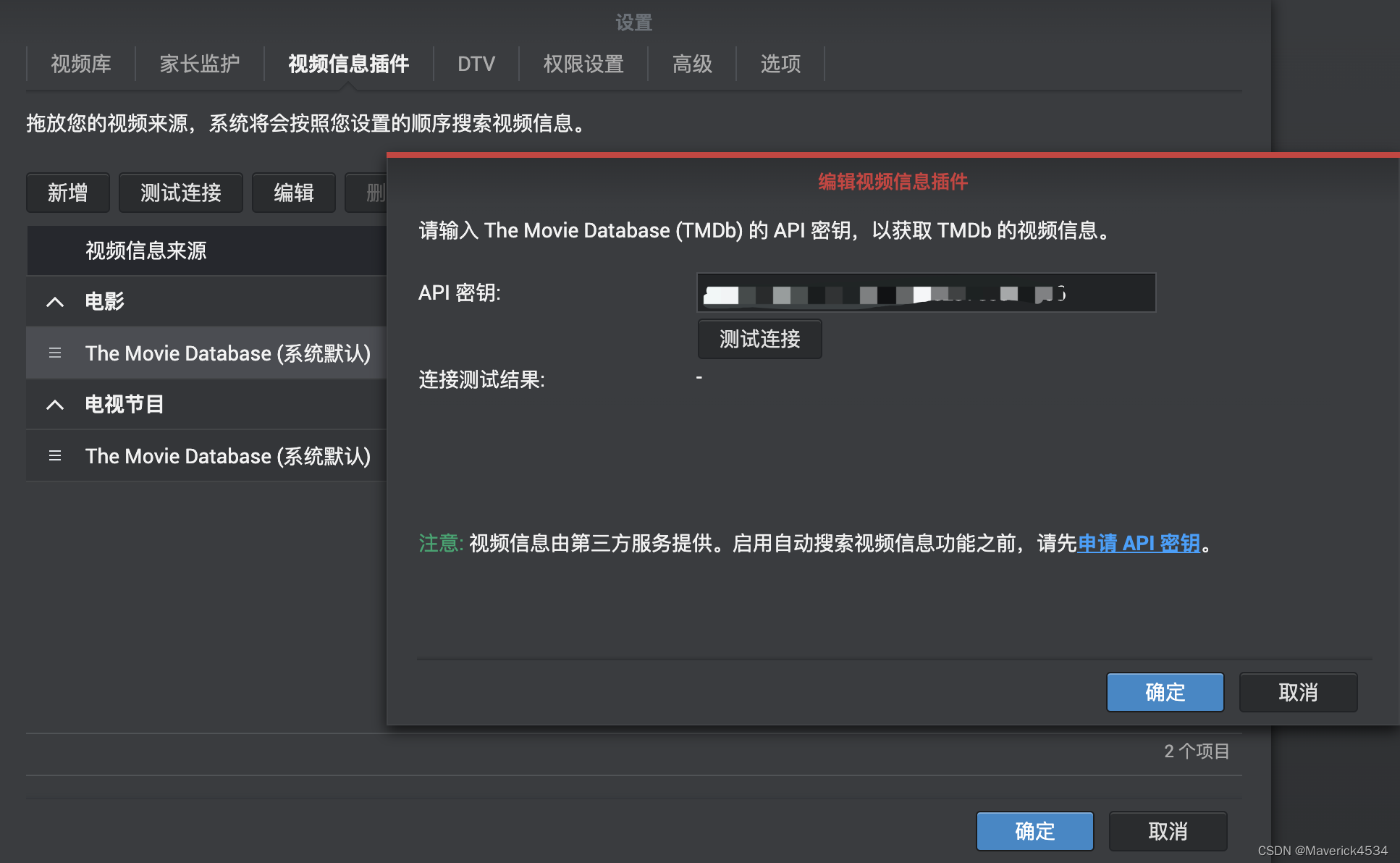Open the DTV settings tab
Screen dimensions: 1400x863
tap(475, 64)
